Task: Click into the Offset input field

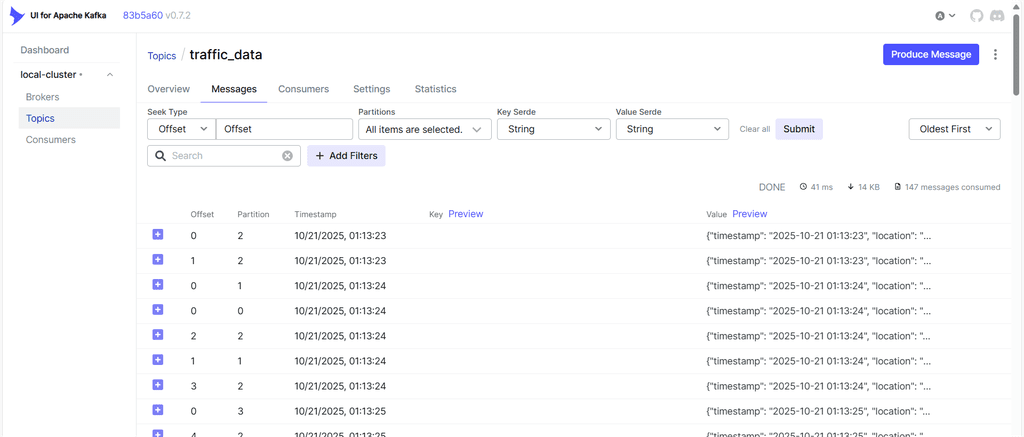Action: [285, 129]
